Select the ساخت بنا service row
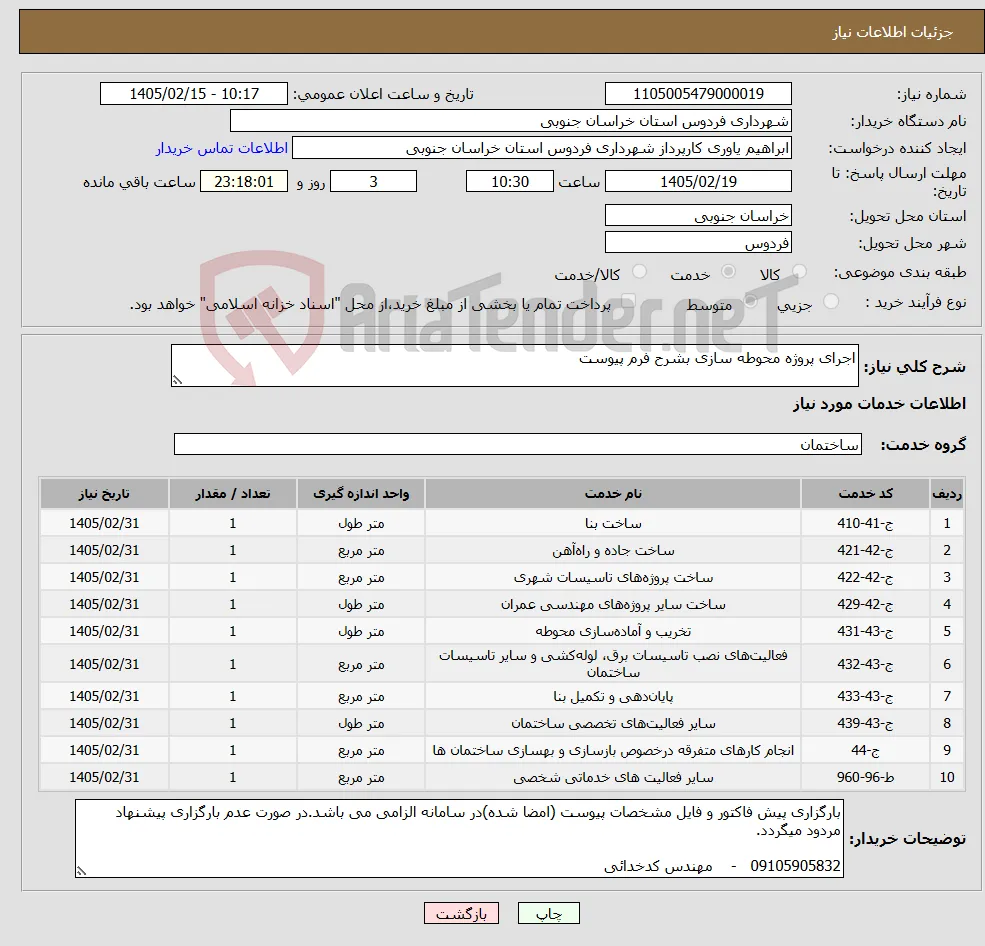Screen dimensions: 985x946 point(502,523)
